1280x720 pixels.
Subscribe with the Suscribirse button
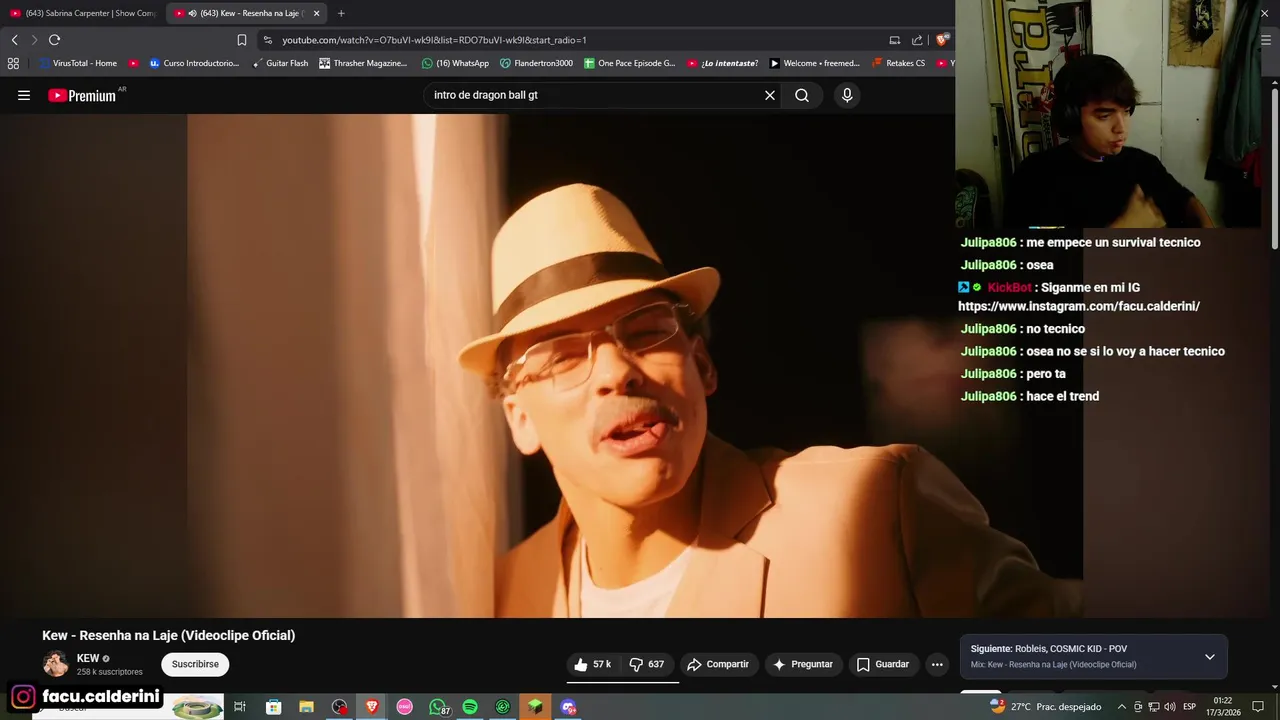point(195,664)
